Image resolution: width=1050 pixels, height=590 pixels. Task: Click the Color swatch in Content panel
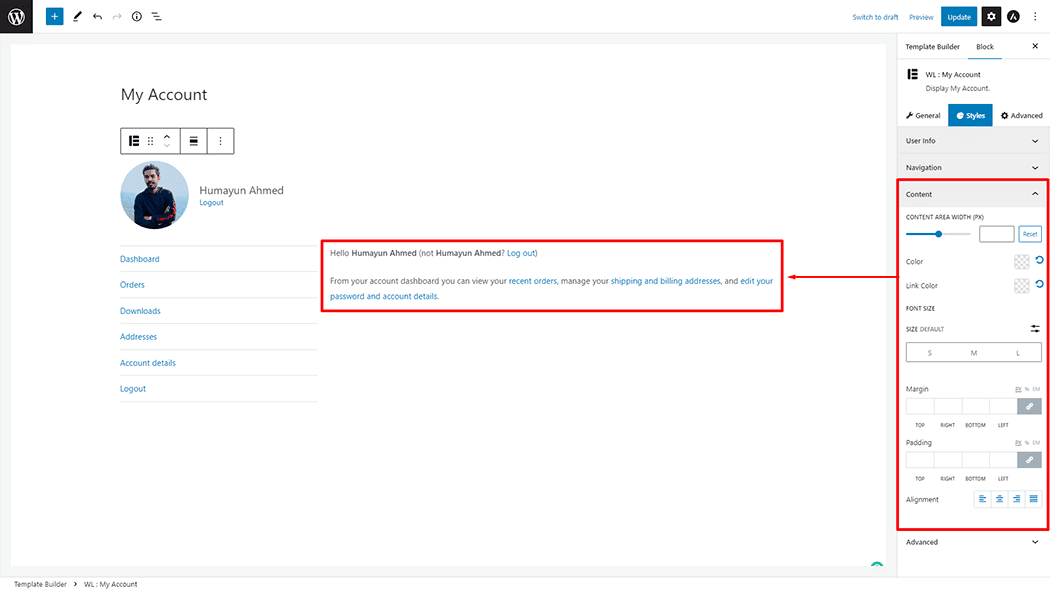coord(1021,262)
